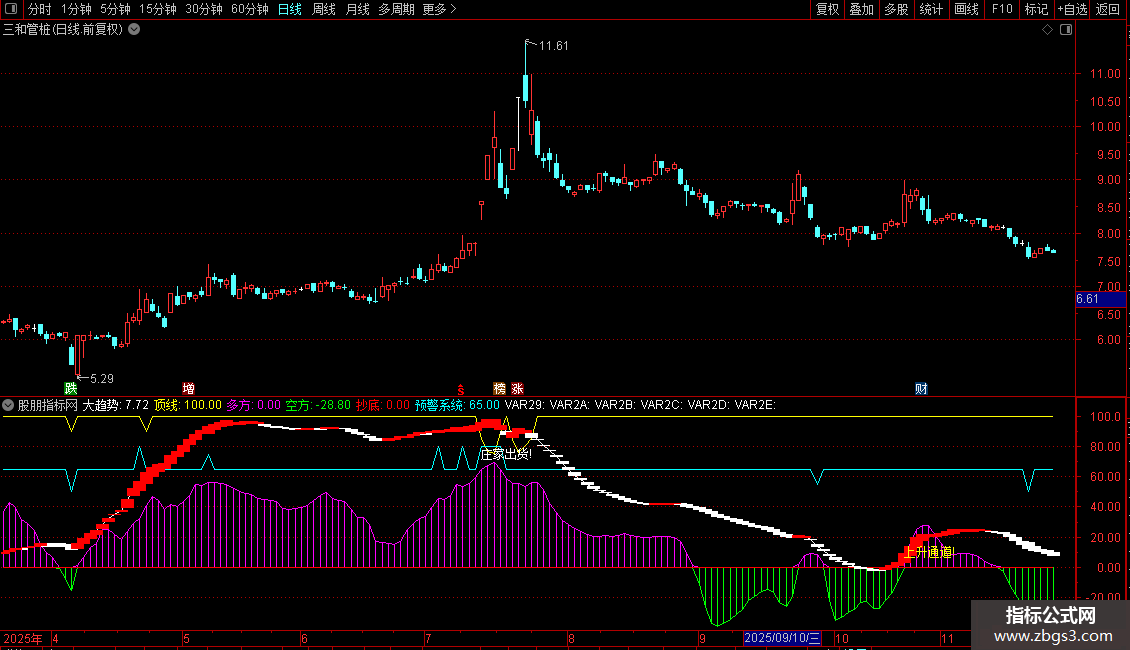Select the 分时 intraday tab
The height and width of the screenshot is (650, 1130).
[x=39, y=9]
